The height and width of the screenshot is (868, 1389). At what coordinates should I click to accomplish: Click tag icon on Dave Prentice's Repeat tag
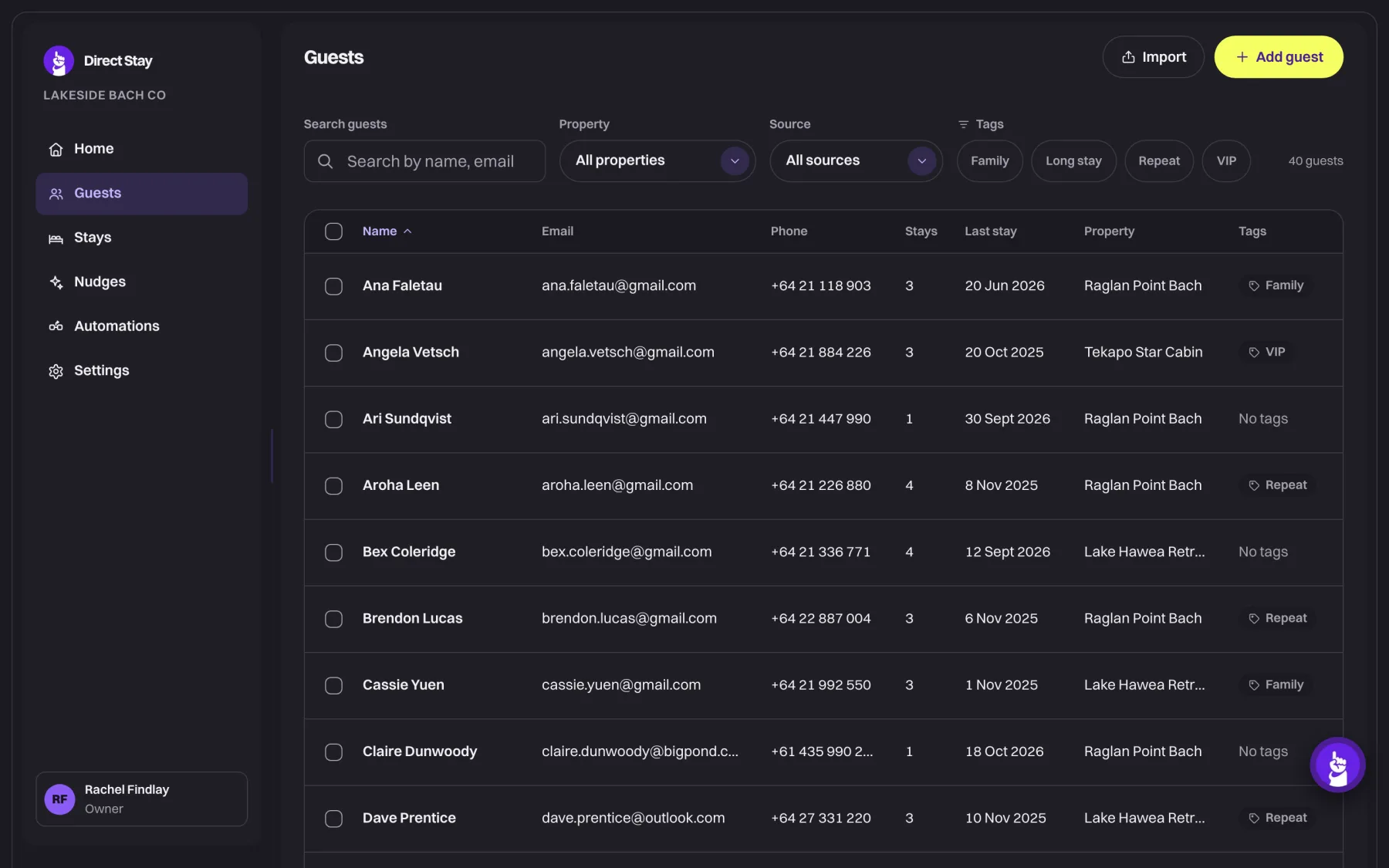tap(1254, 818)
